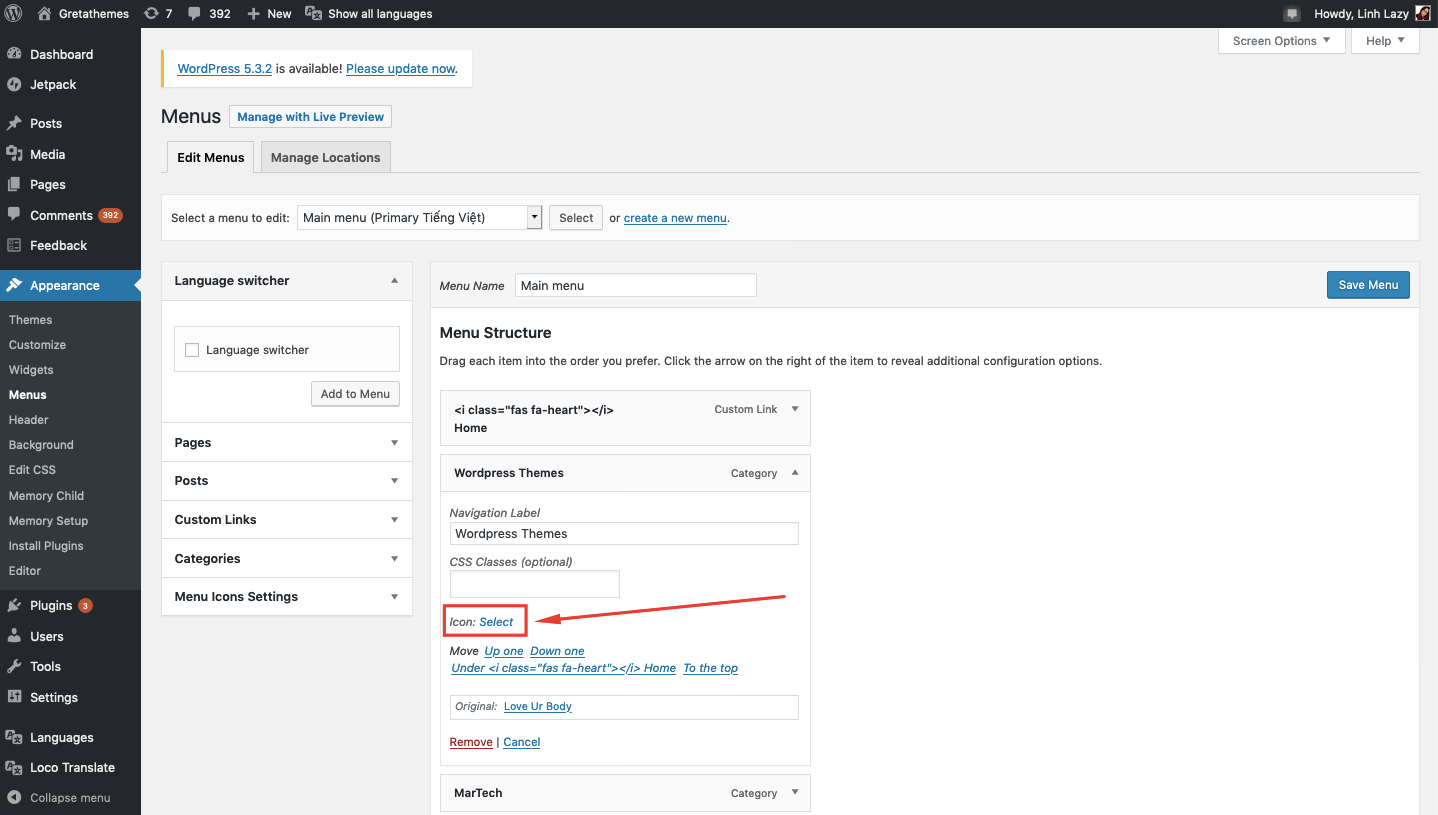
Task: Expand the Menu Icons Settings panel
Action: 394,597
